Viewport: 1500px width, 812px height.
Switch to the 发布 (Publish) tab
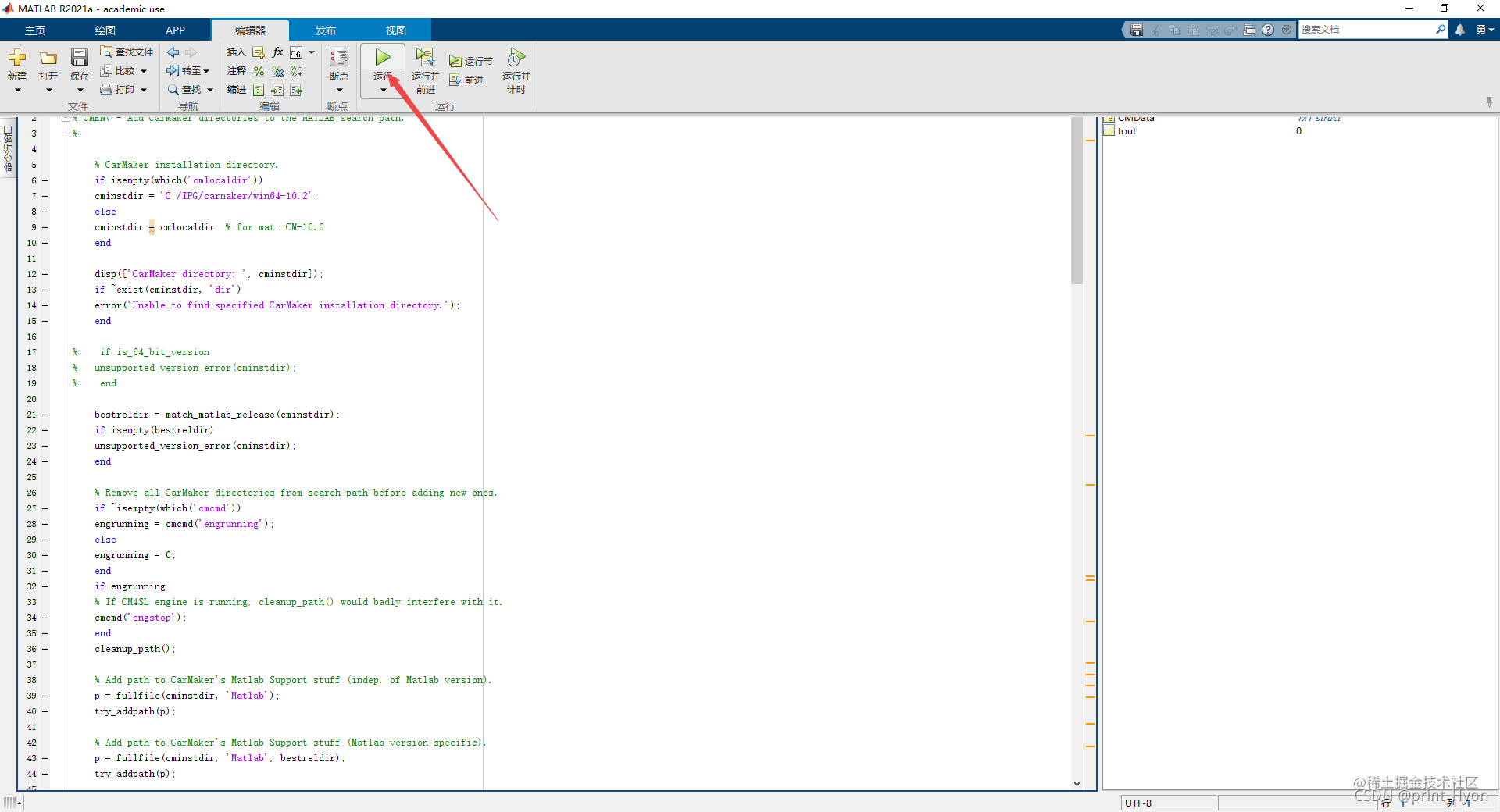(326, 30)
